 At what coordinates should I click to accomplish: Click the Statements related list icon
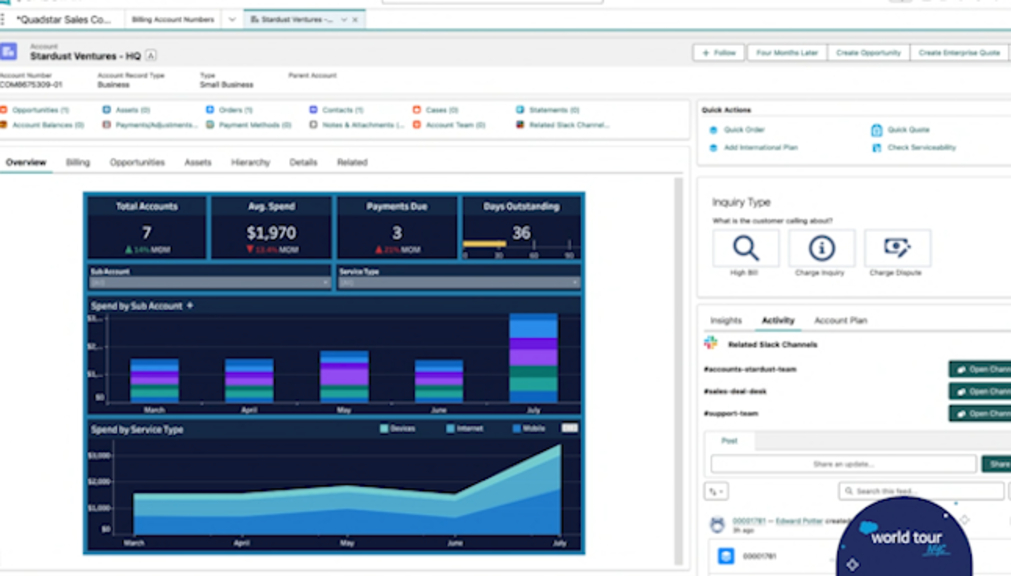pyautogui.click(x=520, y=110)
